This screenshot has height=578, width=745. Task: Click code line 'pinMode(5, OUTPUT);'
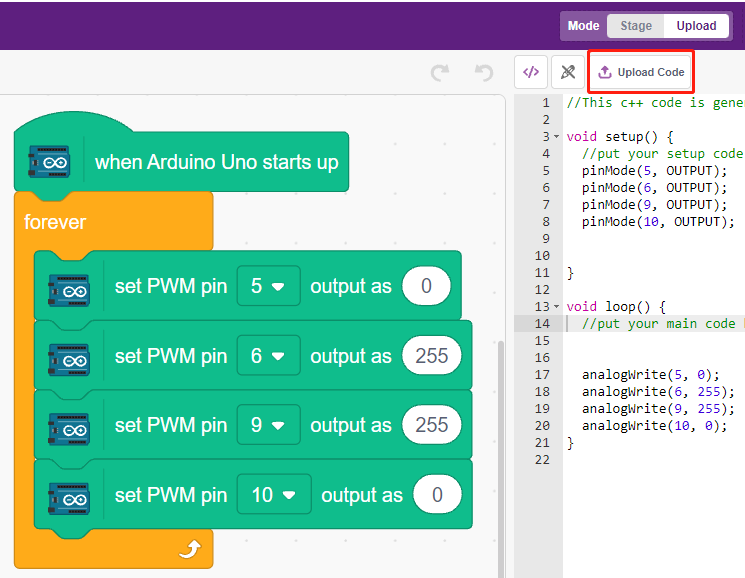point(654,171)
